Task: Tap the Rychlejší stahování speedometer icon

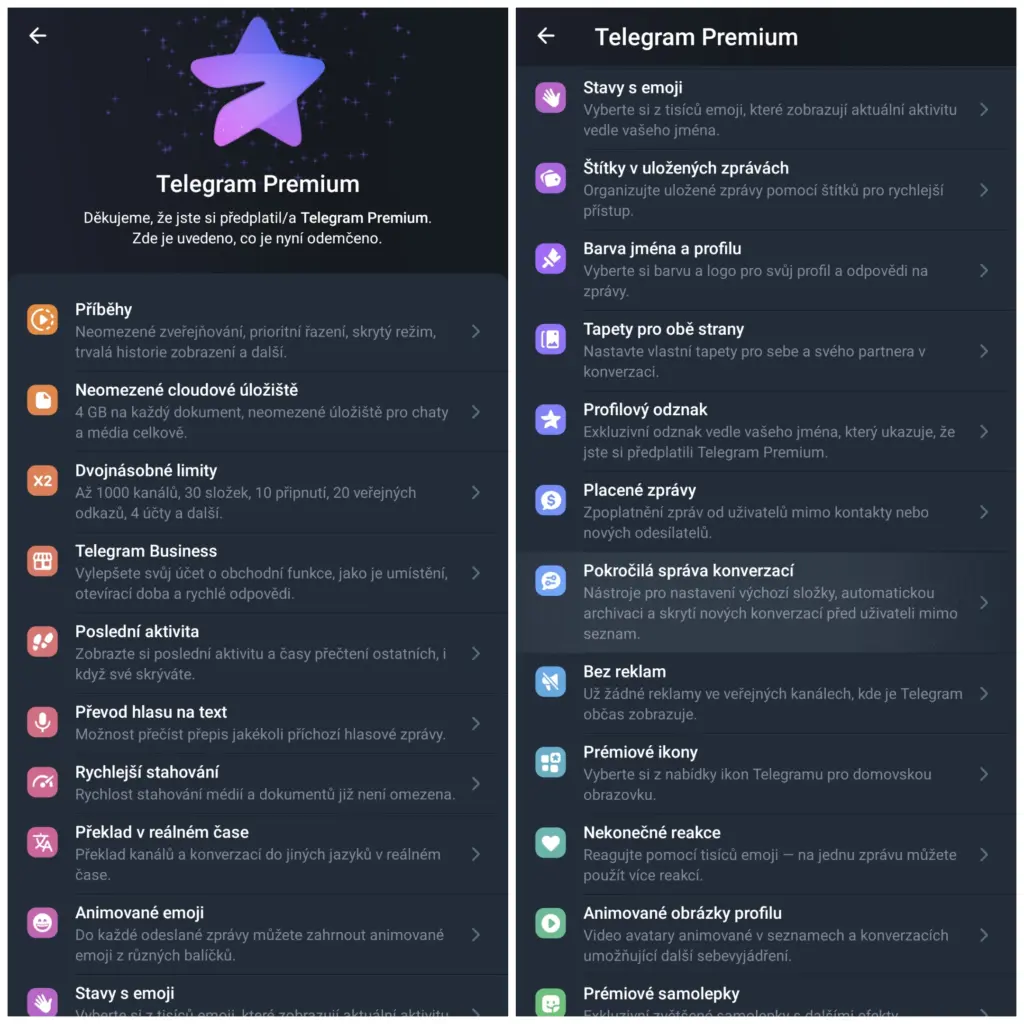Action: coord(42,782)
